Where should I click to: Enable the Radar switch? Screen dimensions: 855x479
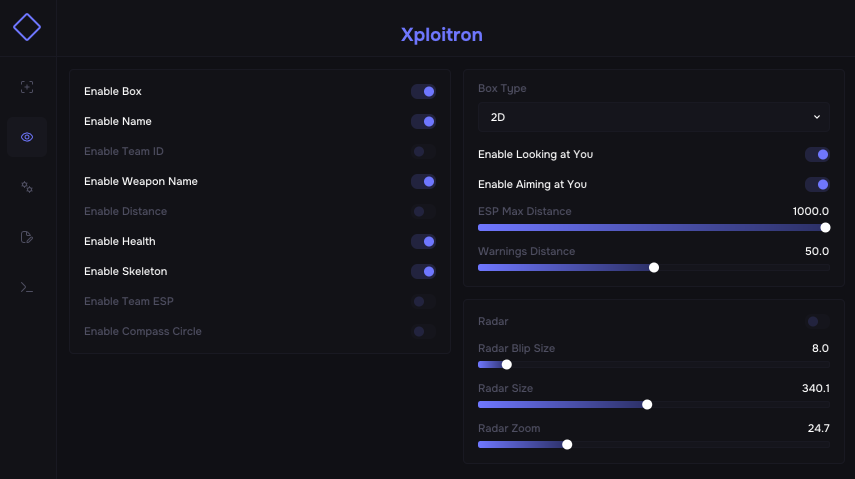[817, 322]
